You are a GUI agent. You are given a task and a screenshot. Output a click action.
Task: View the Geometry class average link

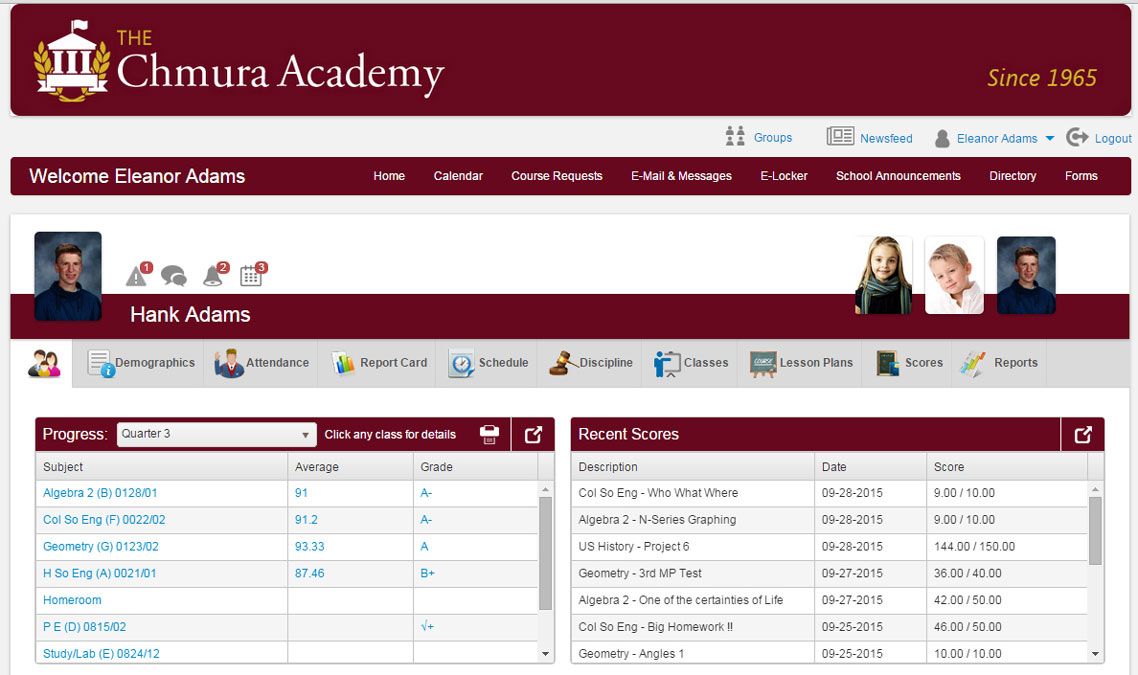click(307, 546)
